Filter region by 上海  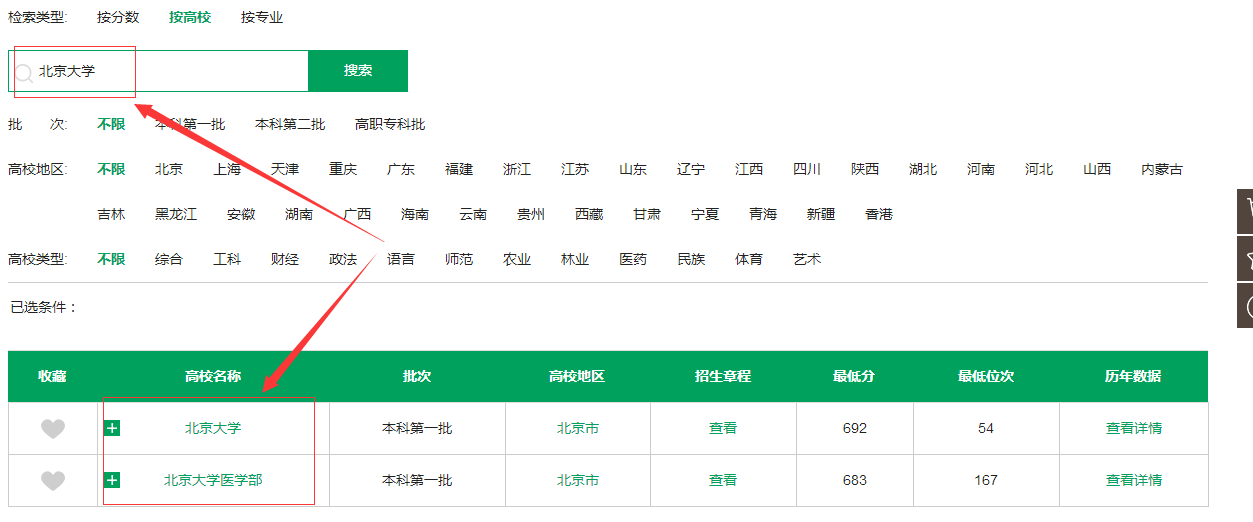point(227,169)
